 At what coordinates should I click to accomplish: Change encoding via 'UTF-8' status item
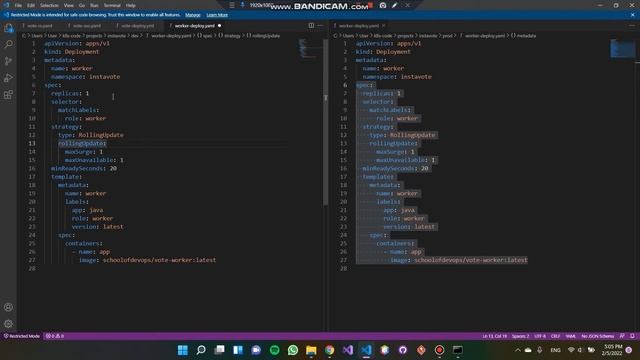click(x=540, y=336)
